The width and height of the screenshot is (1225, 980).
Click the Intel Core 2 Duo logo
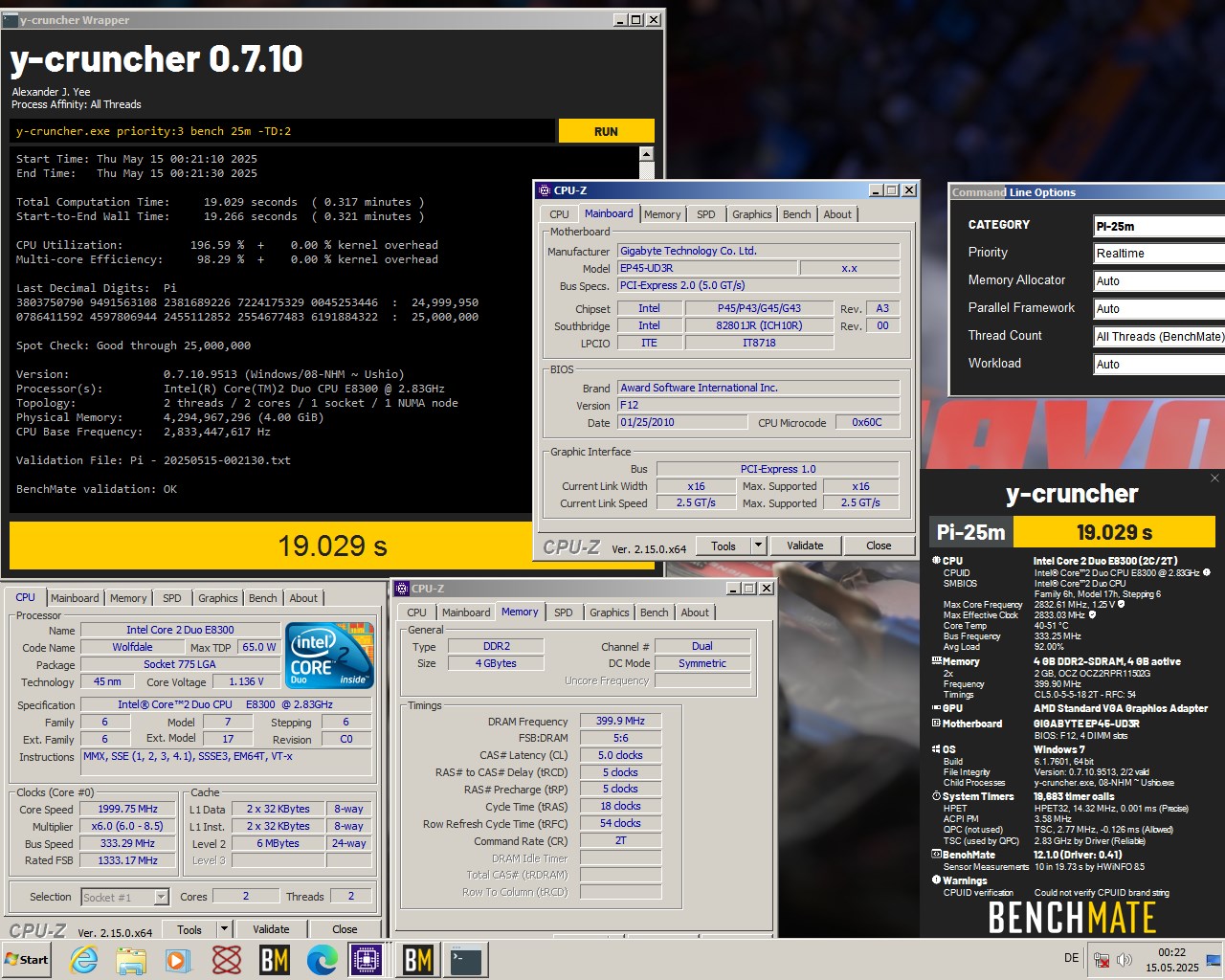pos(330,655)
